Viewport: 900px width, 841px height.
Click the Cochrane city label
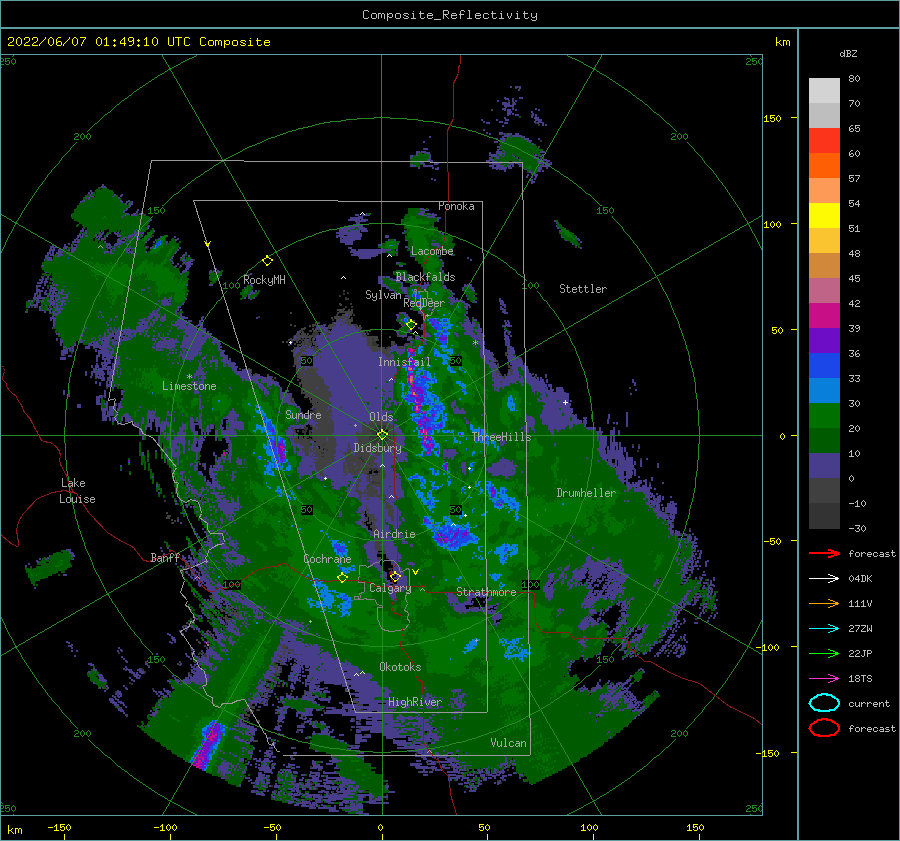327,559
